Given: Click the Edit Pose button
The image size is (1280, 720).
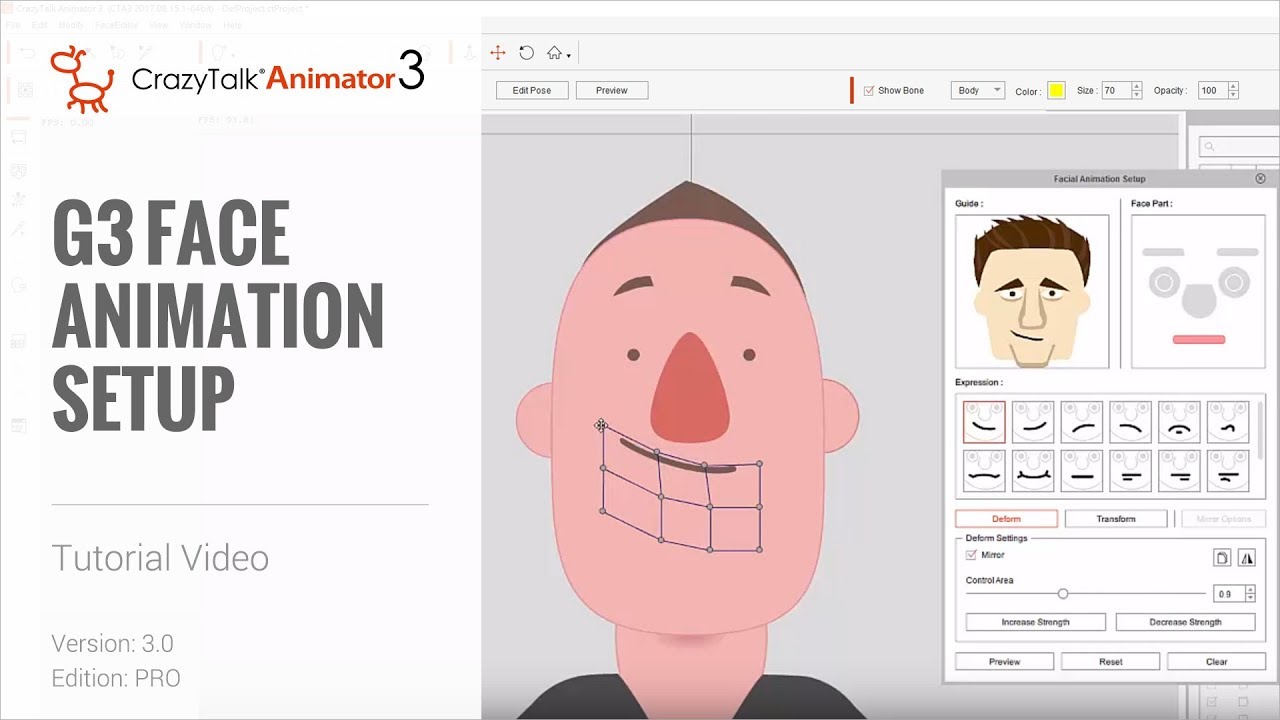Looking at the screenshot, I should pyautogui.click(x=532, y=90).
